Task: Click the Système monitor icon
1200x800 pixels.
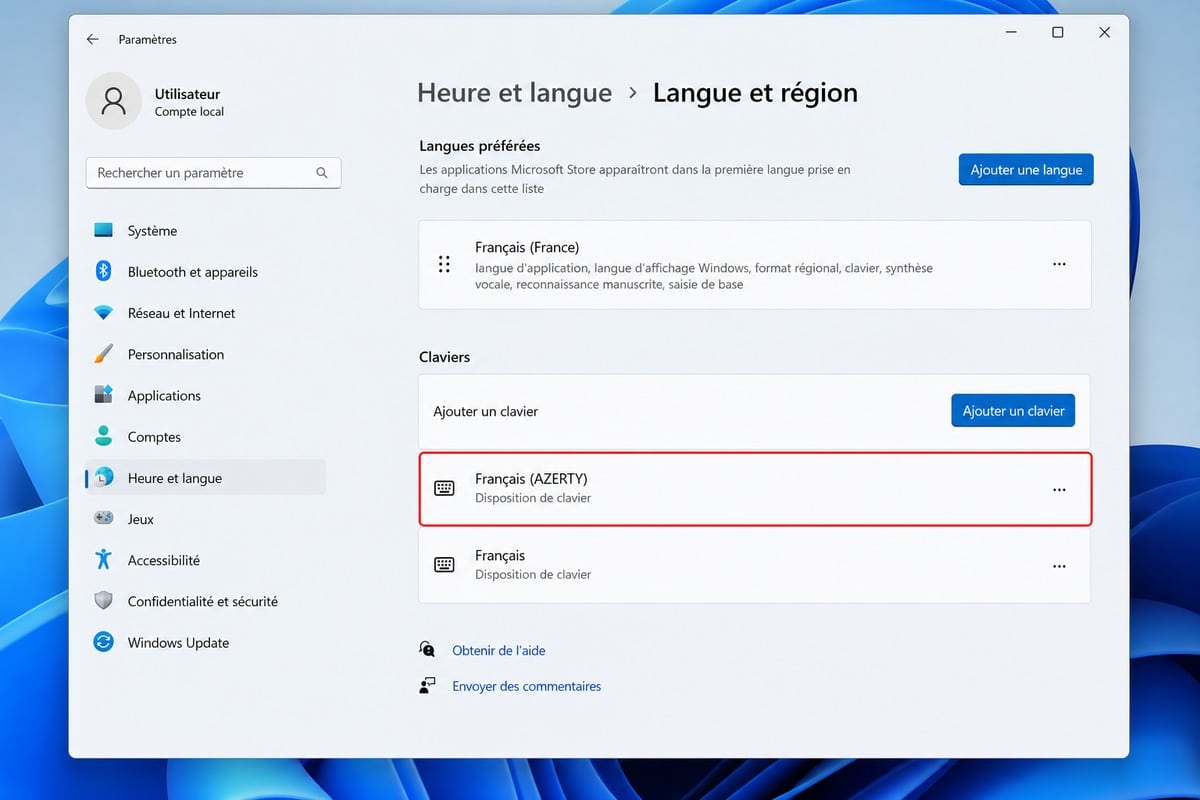Action: coord(103,230)
